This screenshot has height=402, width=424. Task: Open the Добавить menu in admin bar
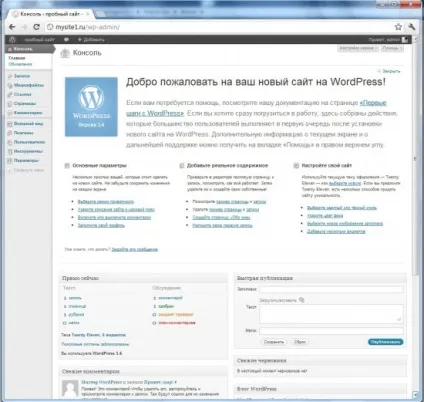tap(91, 39)
